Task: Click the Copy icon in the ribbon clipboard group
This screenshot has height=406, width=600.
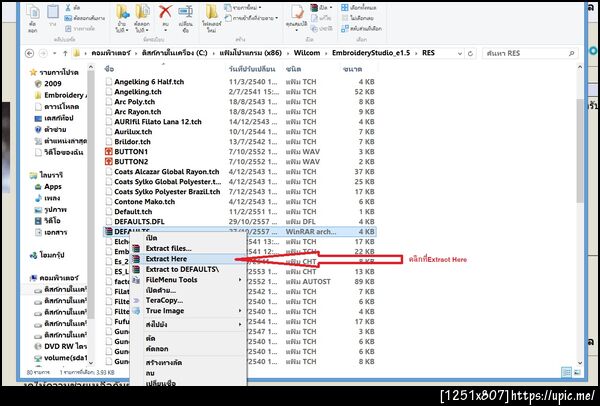Action: (x=33, y=13)
